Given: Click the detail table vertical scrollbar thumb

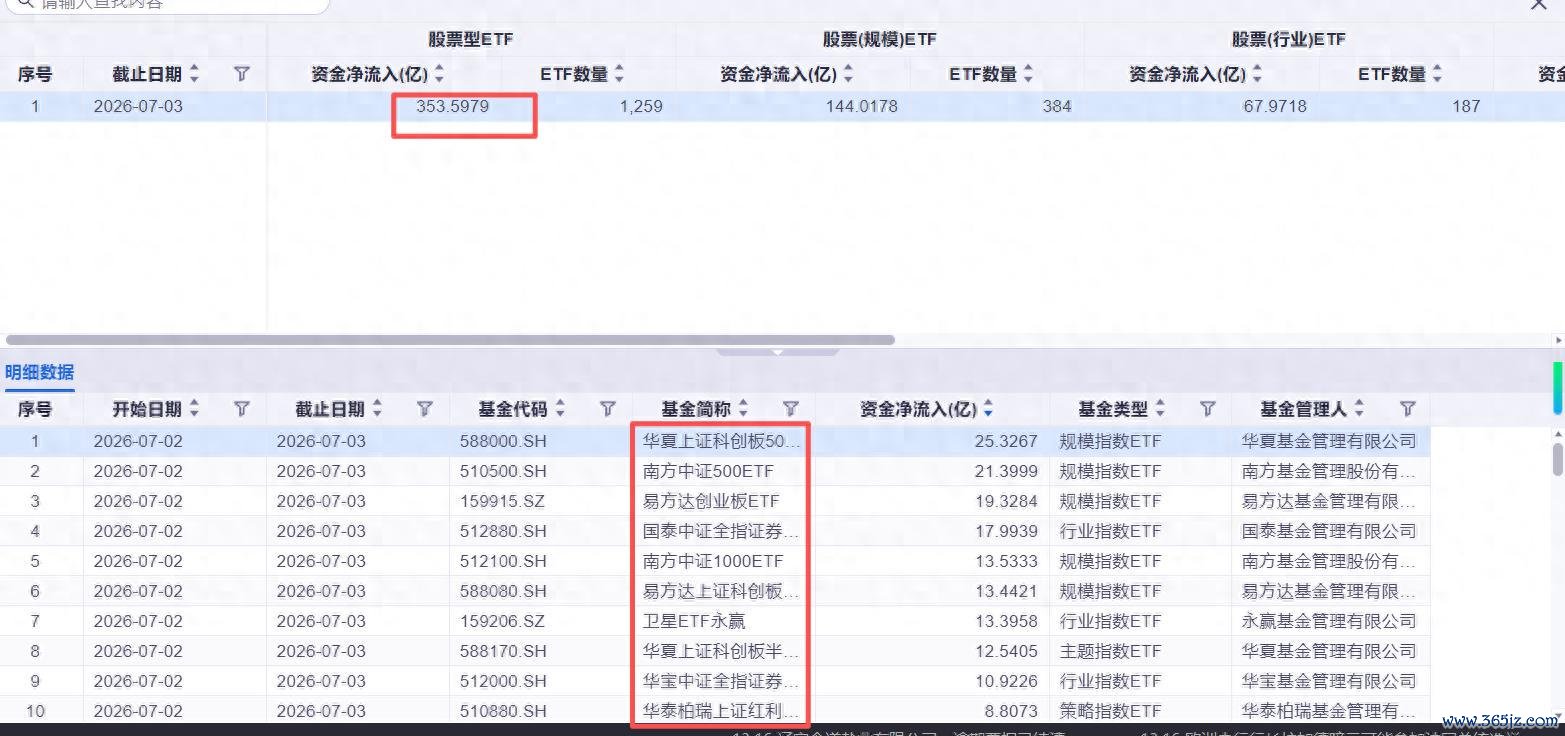Looking at the screenshot, I should pyautogui.click(x=1557, y=459).
